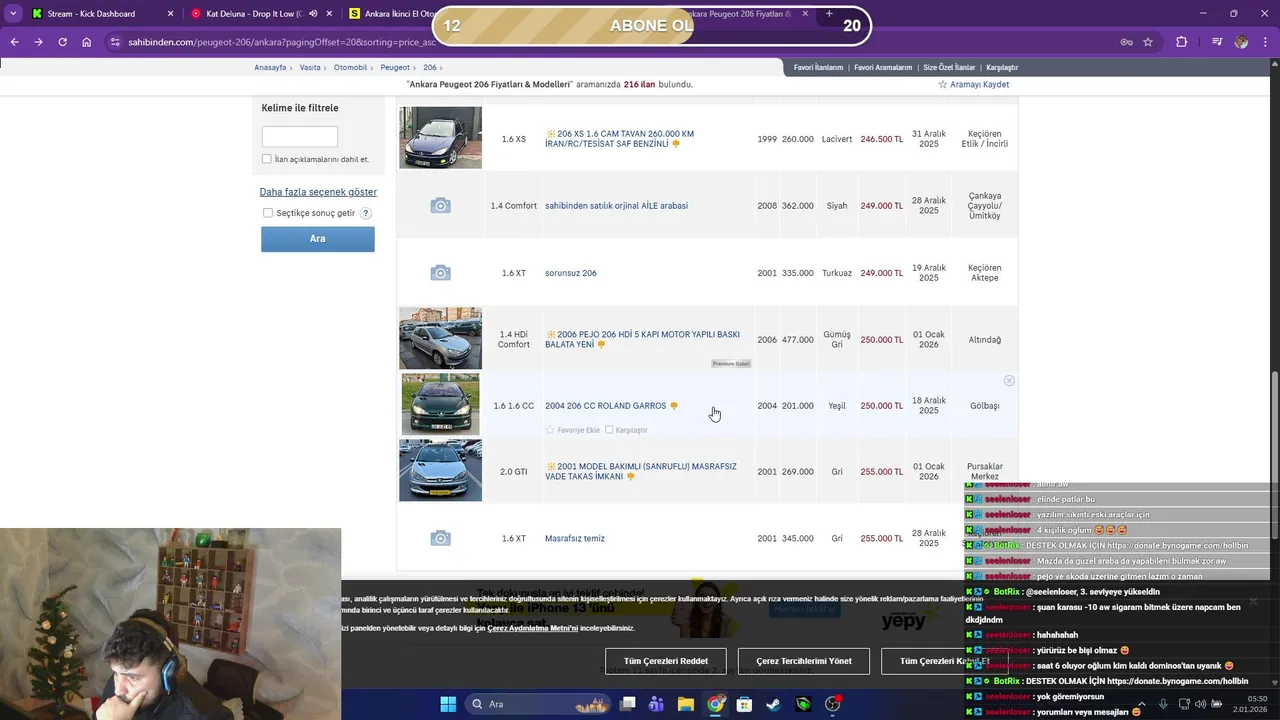Open the 2004 206 CC ROLAND GARROS listing
The height and width of the screenshot is (720, 1280).
click(x=605, y=406)
